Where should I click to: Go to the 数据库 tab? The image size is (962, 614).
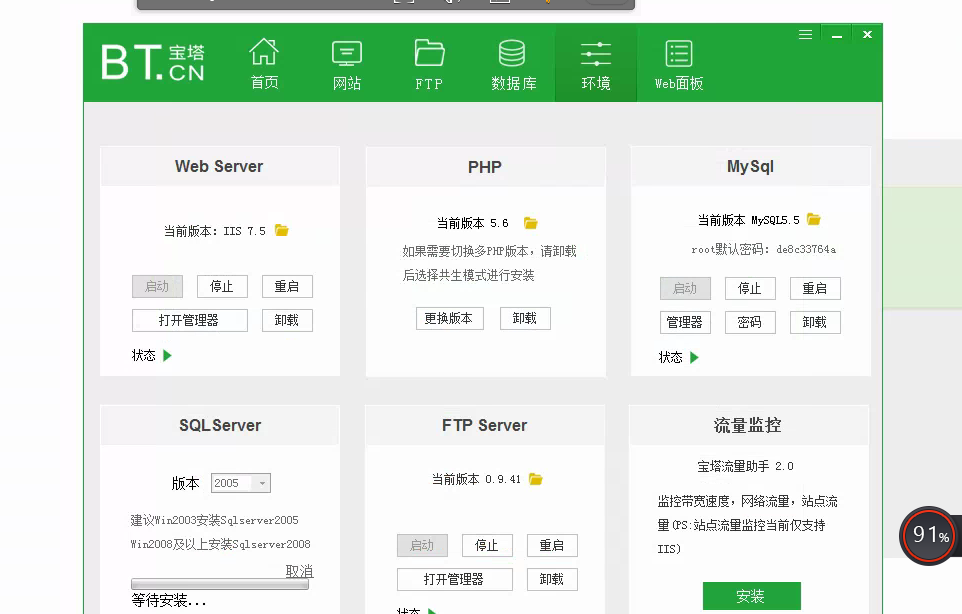pyautogui.click(x=514, y=64)
